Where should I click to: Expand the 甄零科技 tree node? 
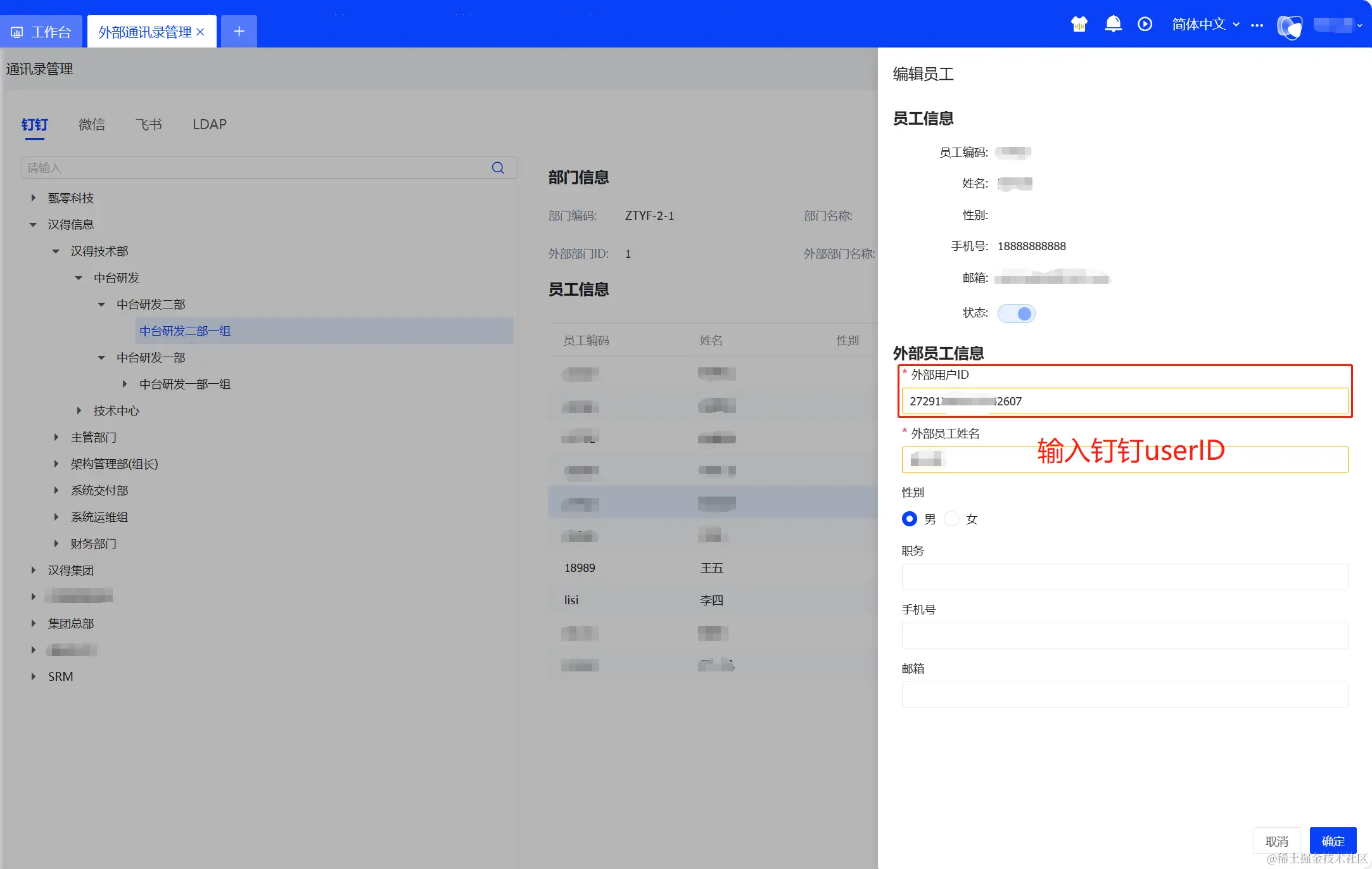[x=34, y=198]
